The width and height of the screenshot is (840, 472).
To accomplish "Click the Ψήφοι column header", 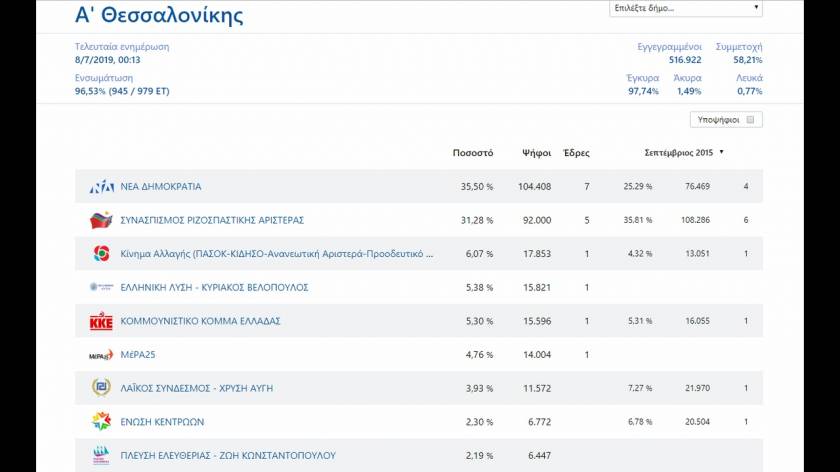I will tap(537, 153).
